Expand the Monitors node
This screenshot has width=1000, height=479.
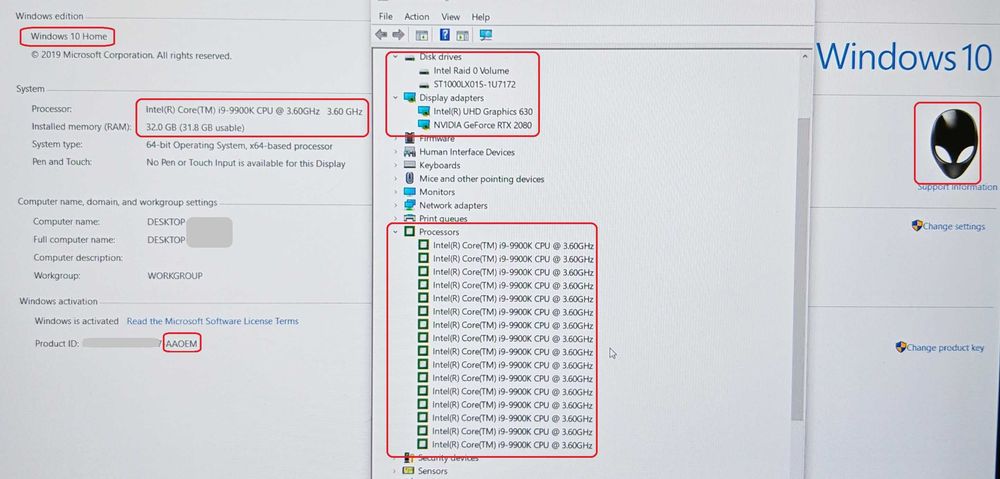click(x=395, y=192)
